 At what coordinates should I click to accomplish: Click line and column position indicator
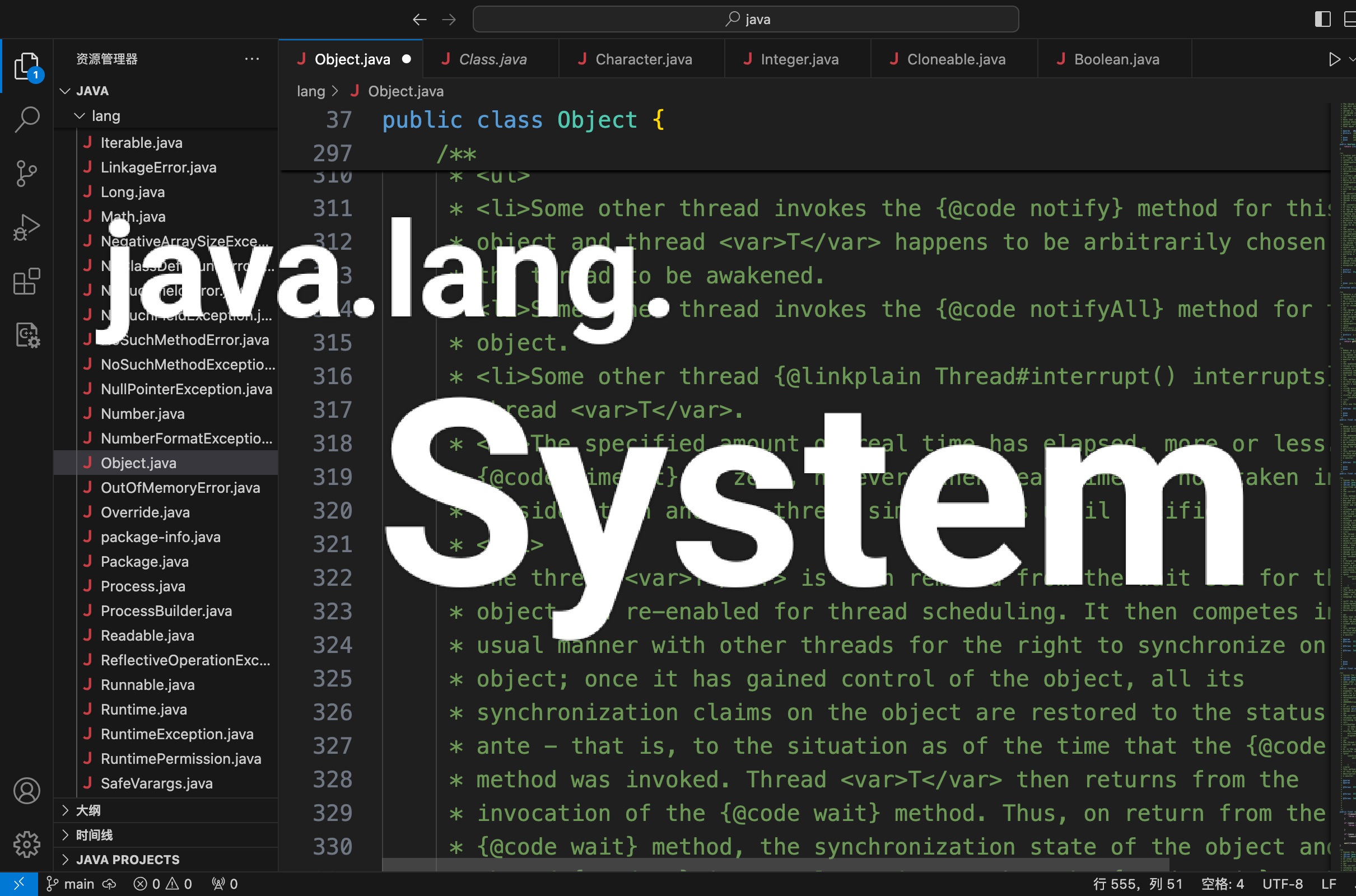pos(1137,884)
